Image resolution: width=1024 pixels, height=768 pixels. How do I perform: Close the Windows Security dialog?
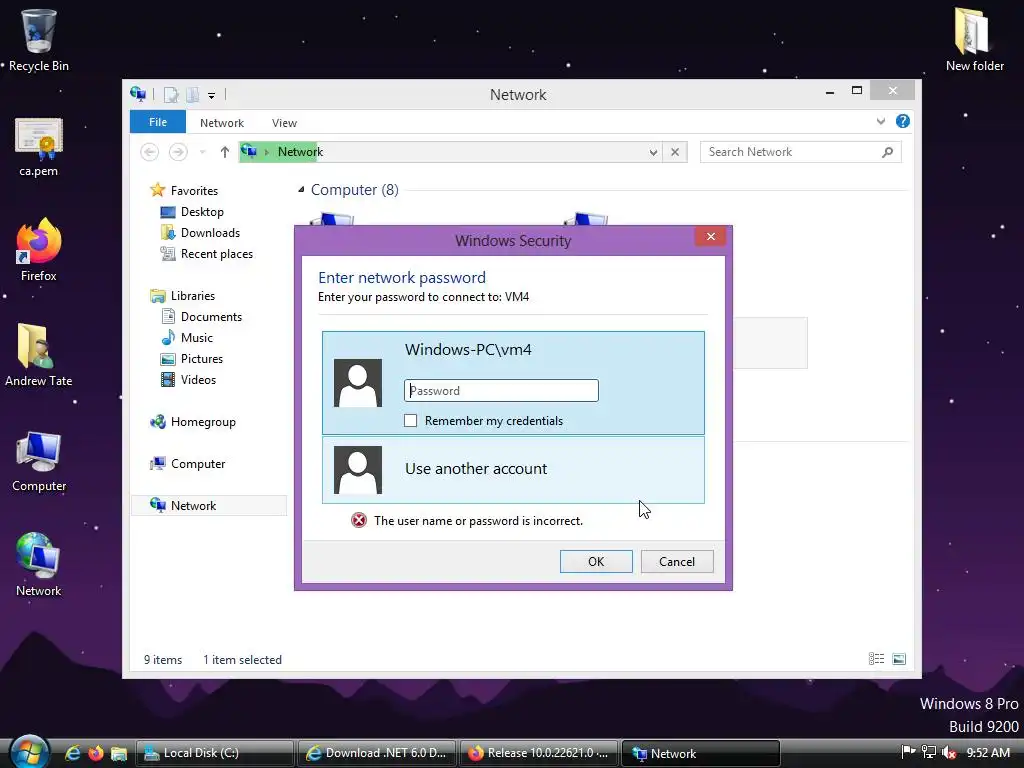(711, 236)
